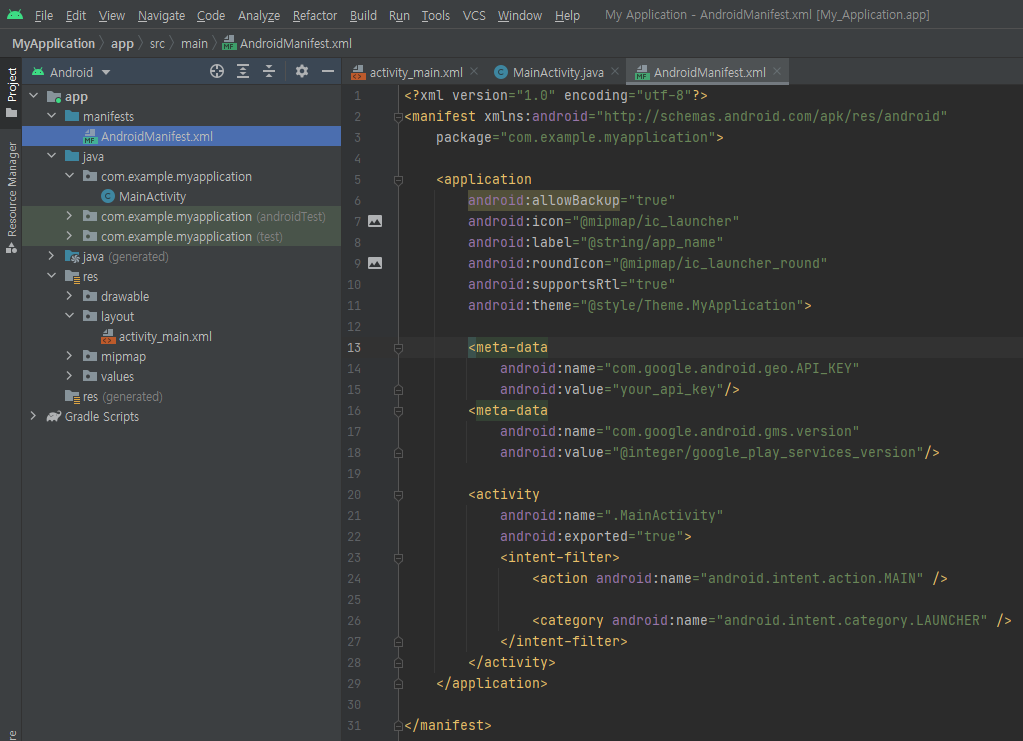Open the Build menu
1023x741 pixels.
[363, 15]
